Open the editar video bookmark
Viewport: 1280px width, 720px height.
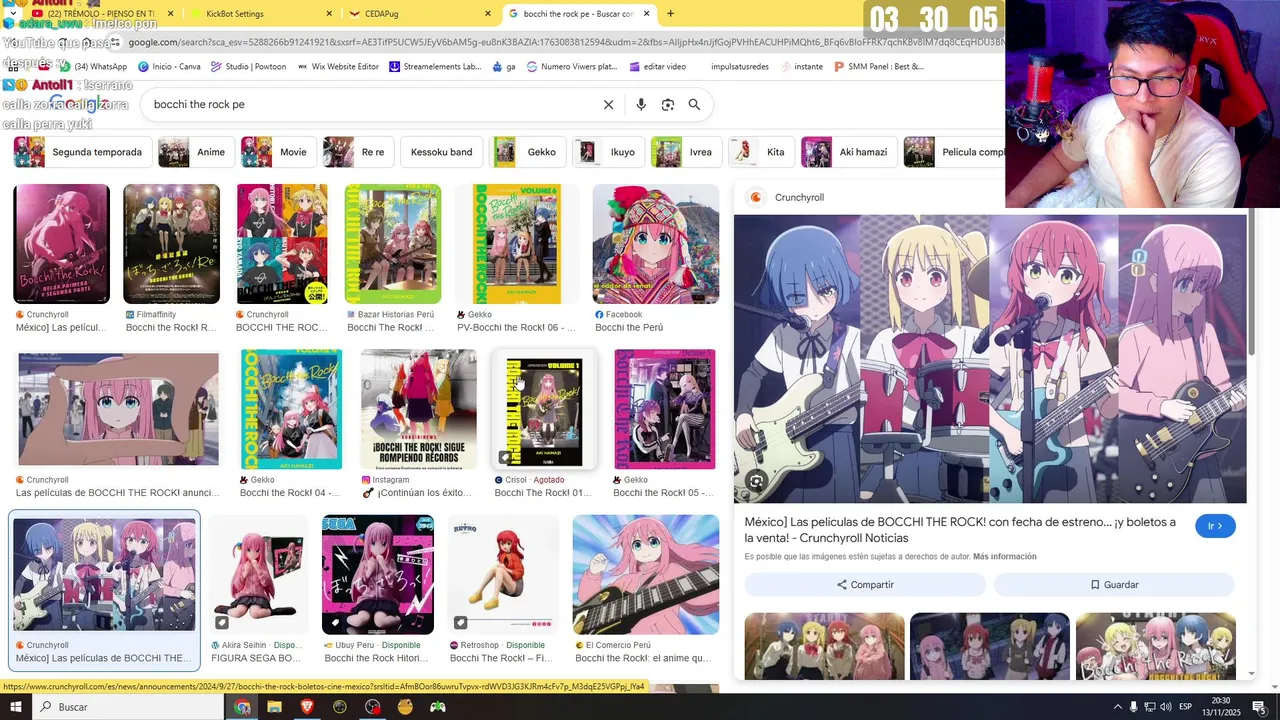[x=658, y=66]
